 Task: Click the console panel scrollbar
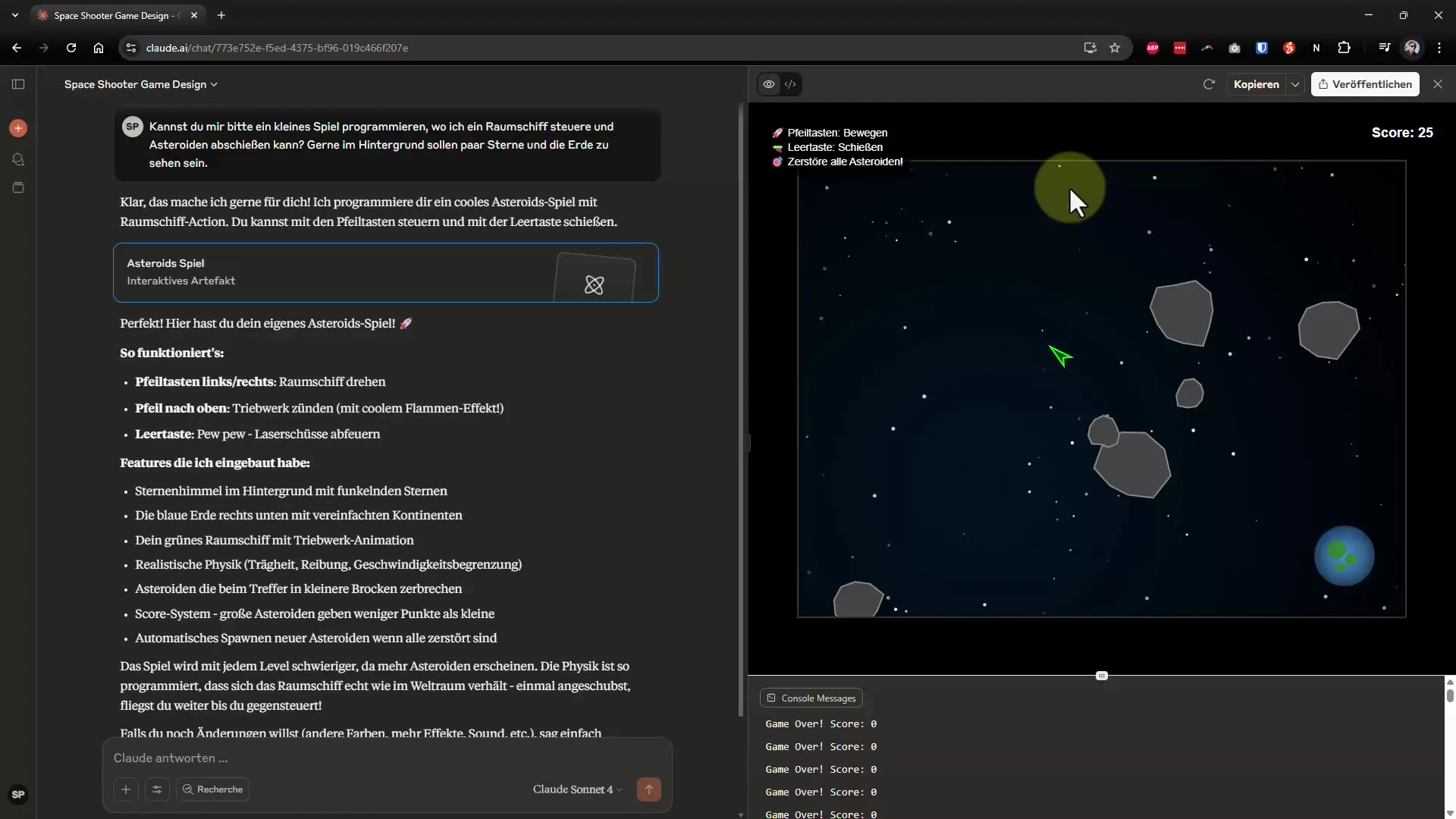pyautogui.click(x=1450, y=695)
